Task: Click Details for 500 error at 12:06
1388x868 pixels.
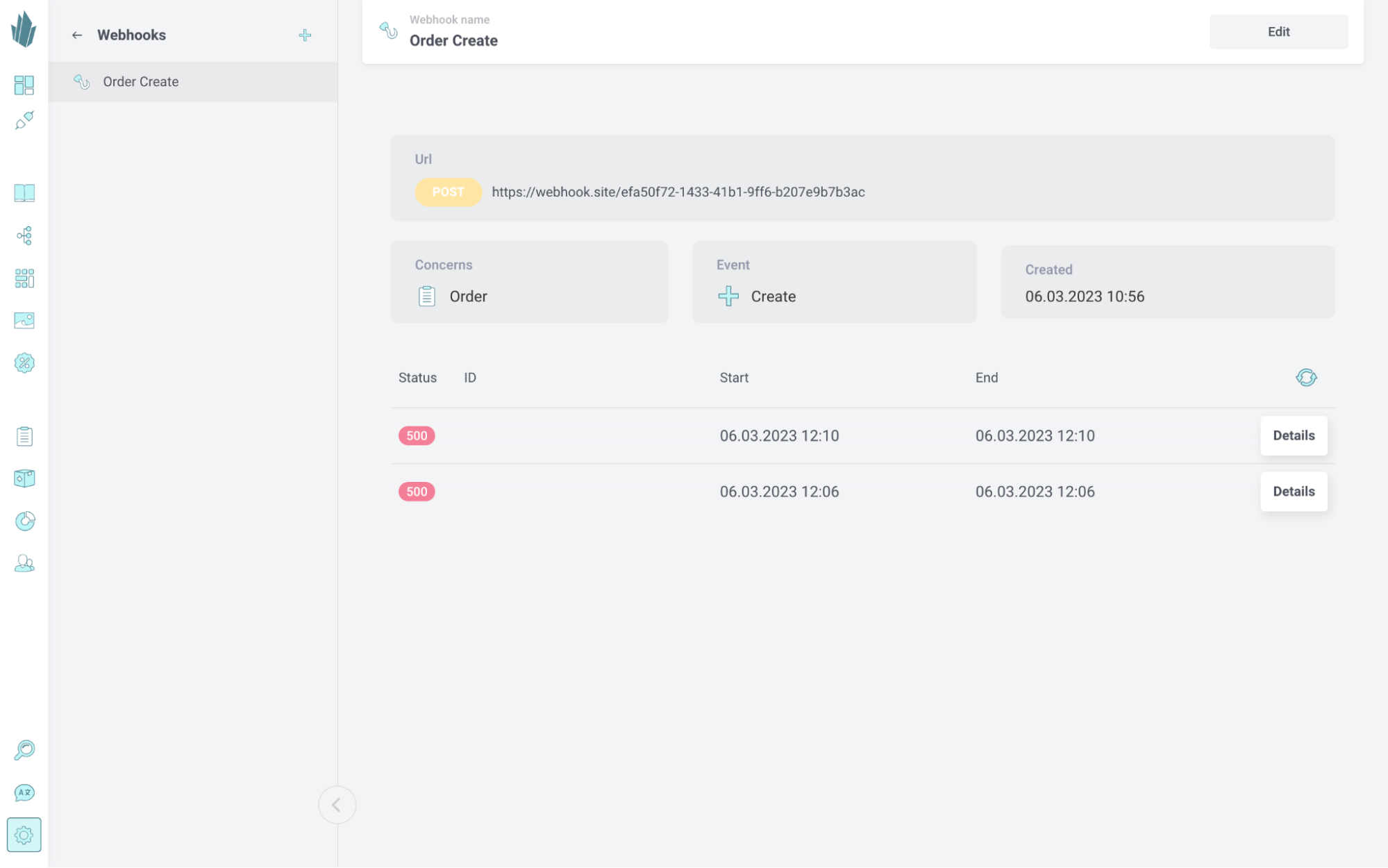Action: click(1293, 491)
